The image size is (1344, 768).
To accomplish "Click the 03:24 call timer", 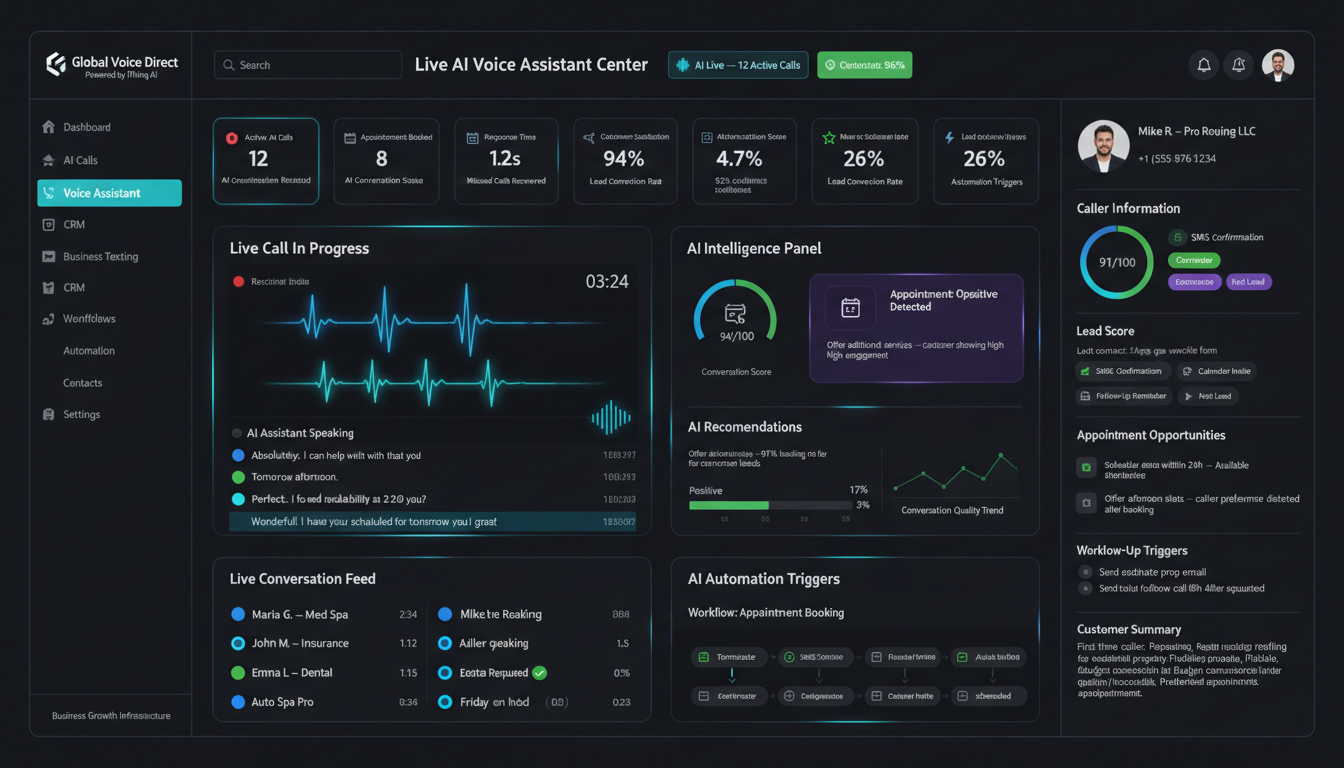I will point(607,282).
